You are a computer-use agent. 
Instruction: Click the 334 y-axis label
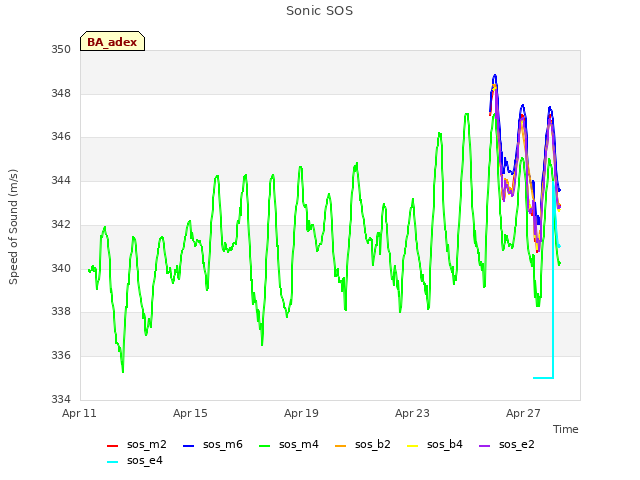61,399
